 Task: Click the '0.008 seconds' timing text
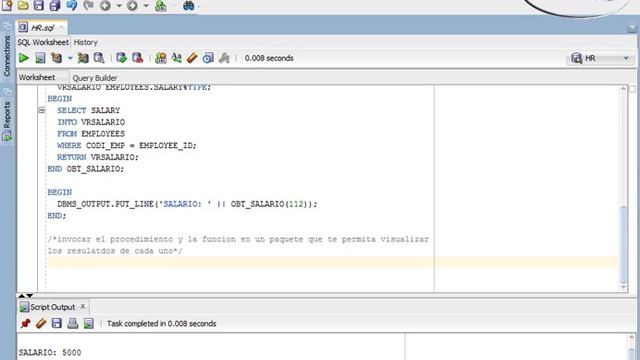click(269, 58)
